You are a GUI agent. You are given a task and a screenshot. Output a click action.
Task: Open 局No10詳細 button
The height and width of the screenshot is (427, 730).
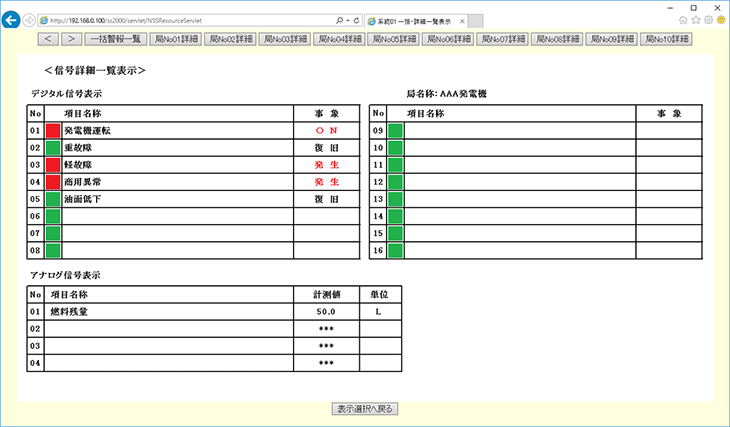click(x=666, y=39)
